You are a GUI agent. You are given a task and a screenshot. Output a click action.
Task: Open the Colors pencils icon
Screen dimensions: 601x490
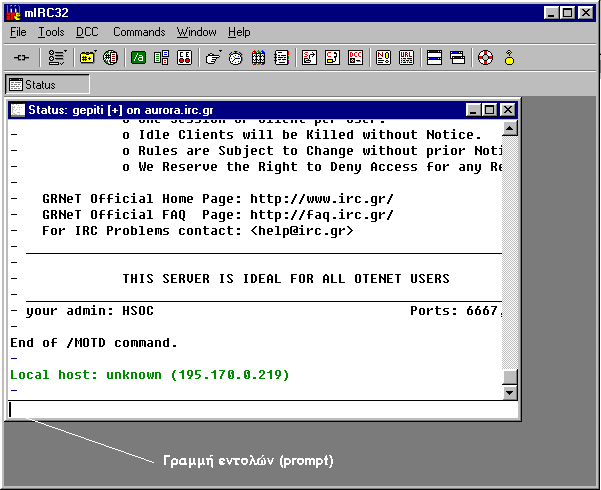258,58
